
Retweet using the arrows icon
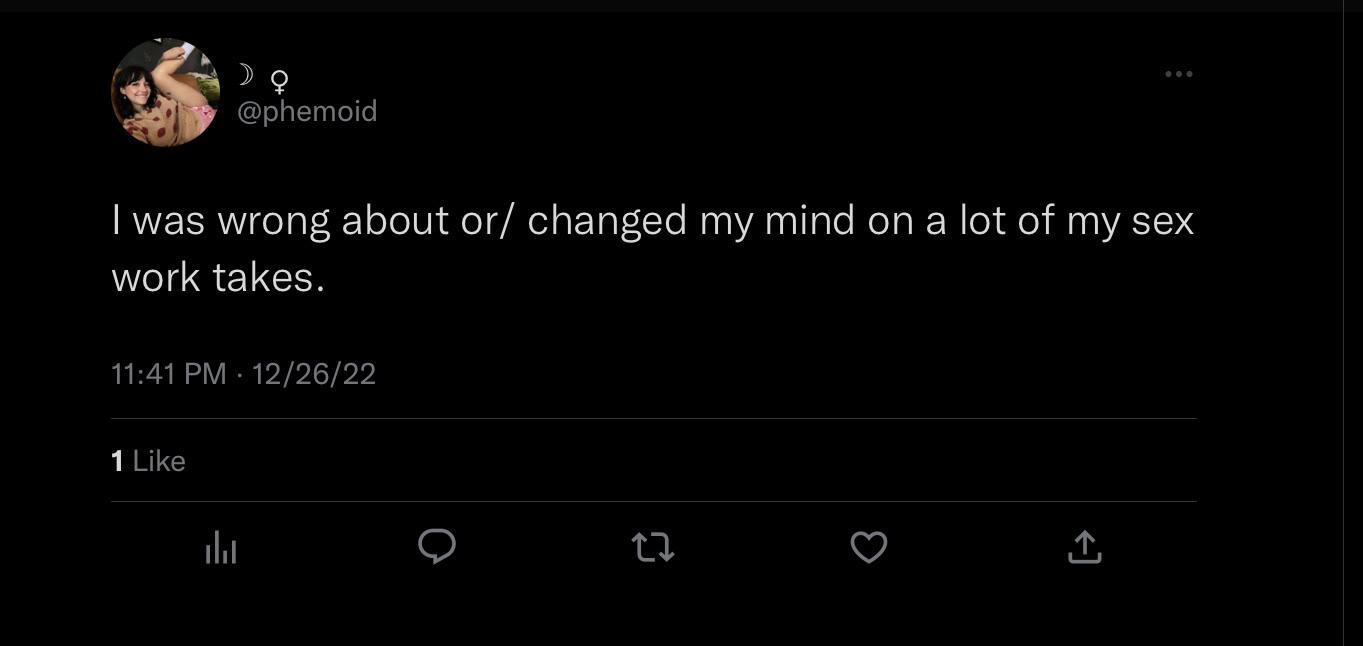click(x=653, y=547)
